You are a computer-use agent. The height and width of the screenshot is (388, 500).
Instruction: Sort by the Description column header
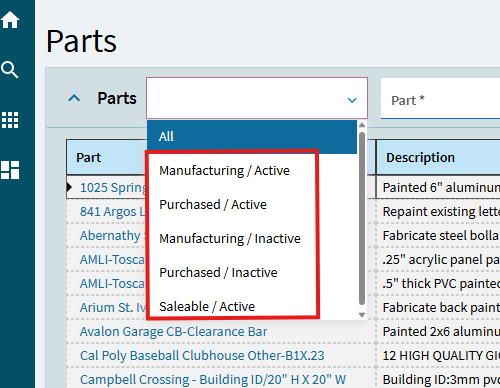tap(438, 157)
